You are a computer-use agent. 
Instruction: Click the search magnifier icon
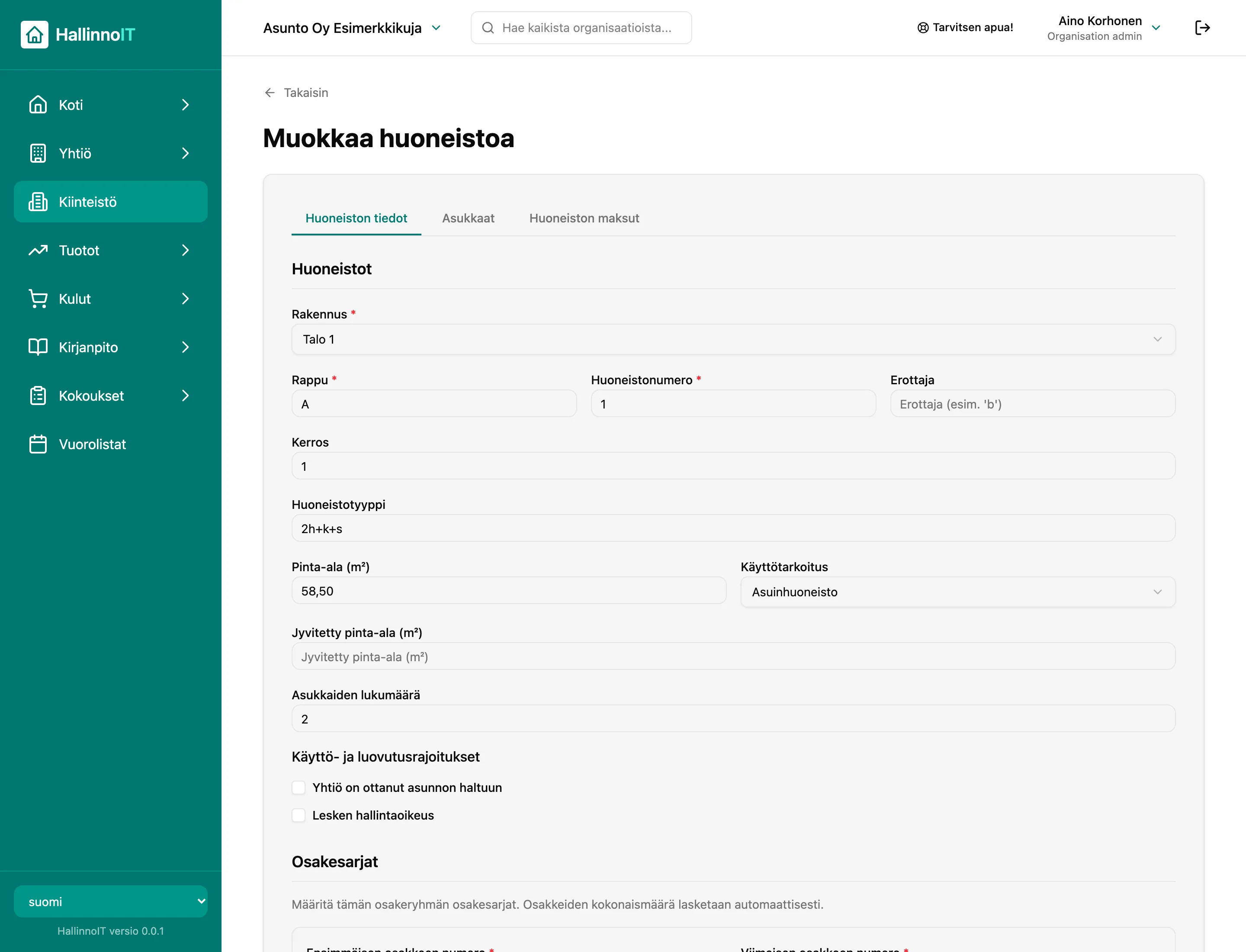click(x=487, y=28)
